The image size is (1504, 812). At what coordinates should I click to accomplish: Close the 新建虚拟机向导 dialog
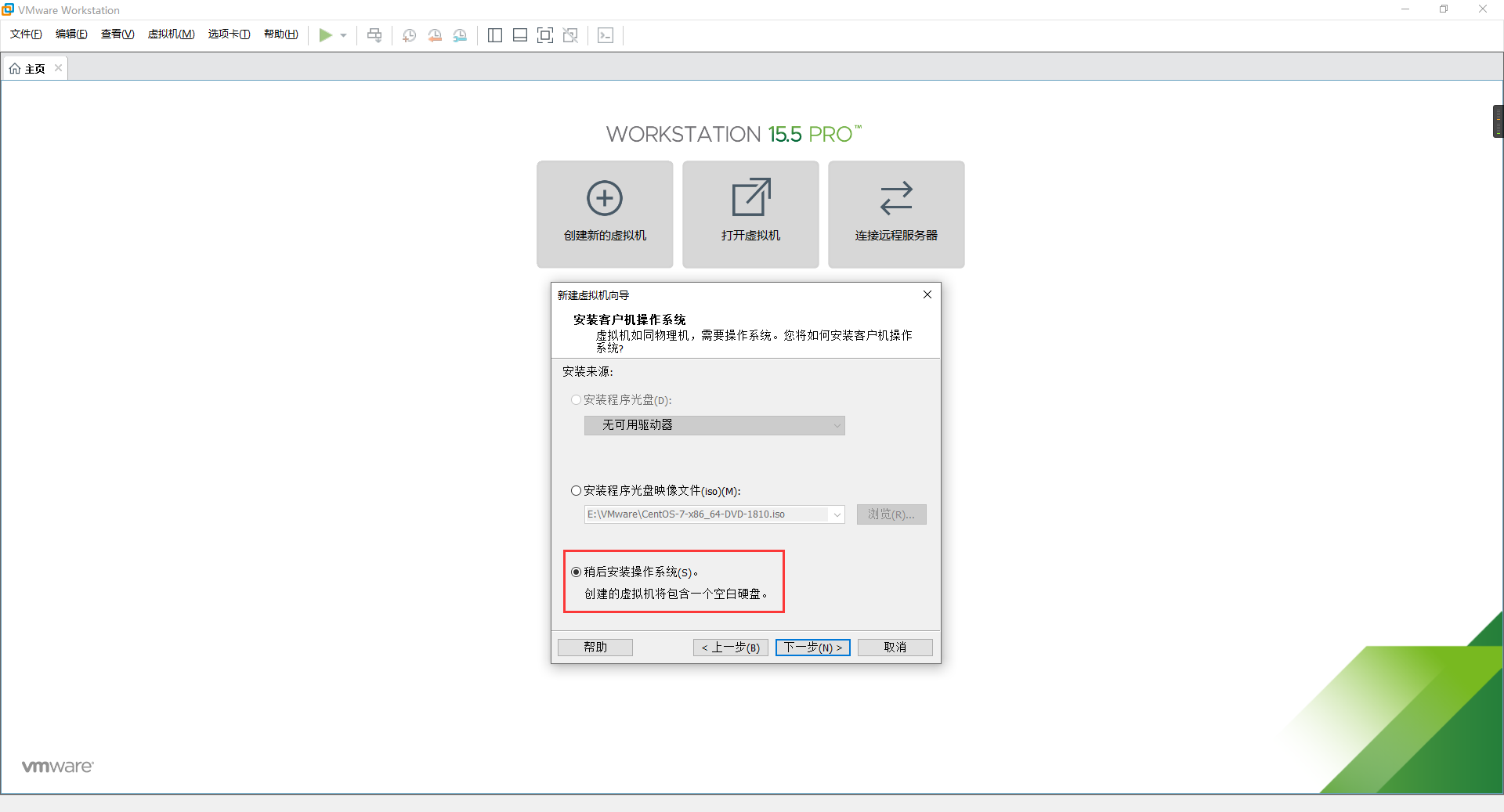[x=927, y=294]
